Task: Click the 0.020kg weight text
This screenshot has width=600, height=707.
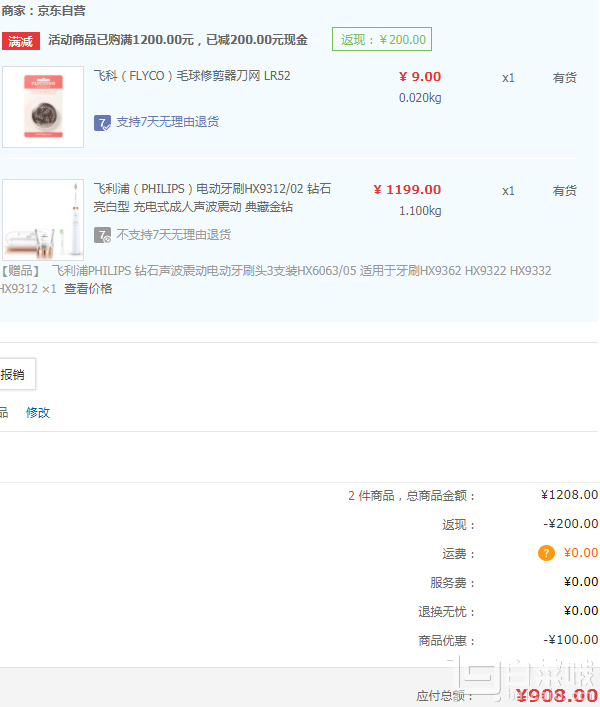Action: (420, 98)
